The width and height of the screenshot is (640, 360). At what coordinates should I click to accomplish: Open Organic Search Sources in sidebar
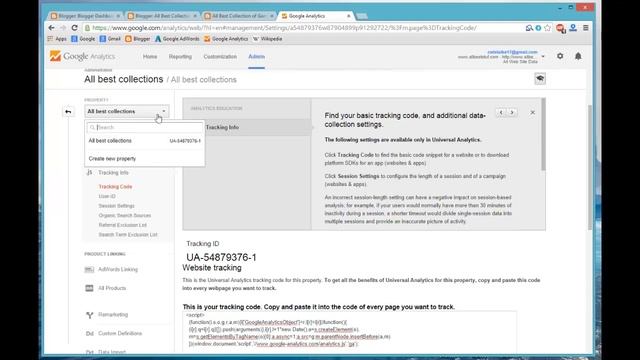tap(124, 216)
